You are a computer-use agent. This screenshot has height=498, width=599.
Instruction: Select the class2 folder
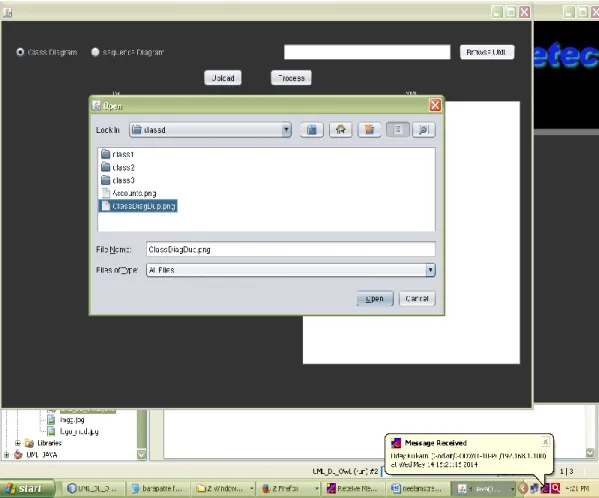pyautogui.click(x=118, y=167)
